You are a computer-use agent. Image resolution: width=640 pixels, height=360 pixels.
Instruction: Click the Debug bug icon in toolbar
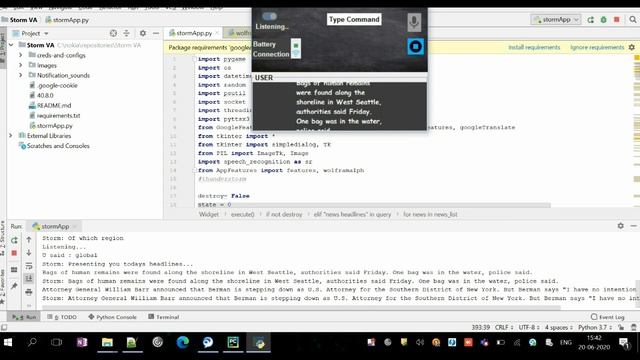point(603,20)
